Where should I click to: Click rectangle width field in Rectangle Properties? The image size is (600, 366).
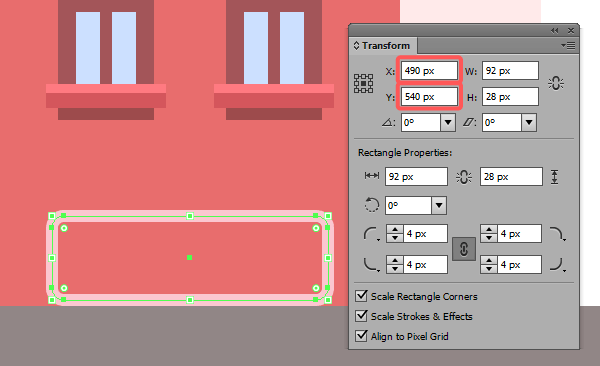(416, 176)
